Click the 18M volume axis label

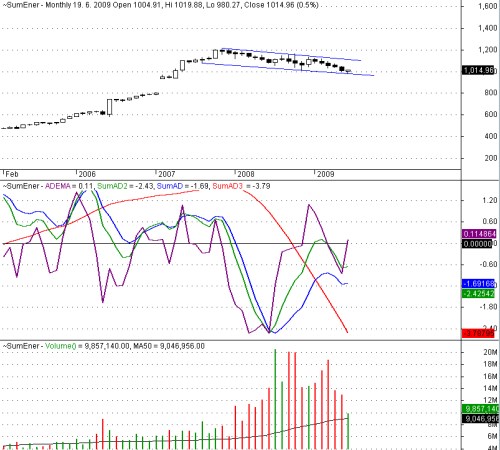490,364
